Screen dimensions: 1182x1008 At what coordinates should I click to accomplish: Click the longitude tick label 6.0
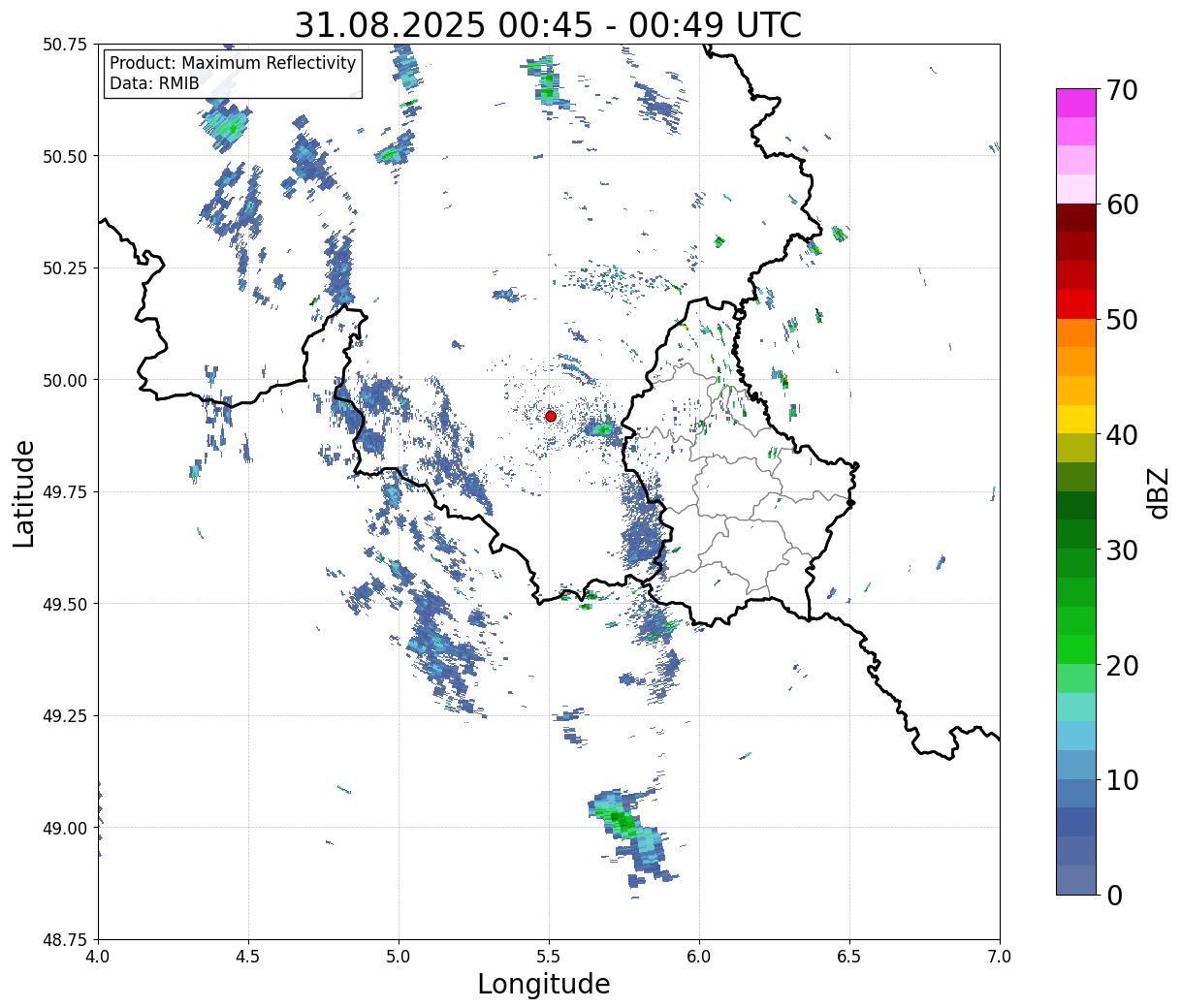pyautogui.click(x=699, y=957)
